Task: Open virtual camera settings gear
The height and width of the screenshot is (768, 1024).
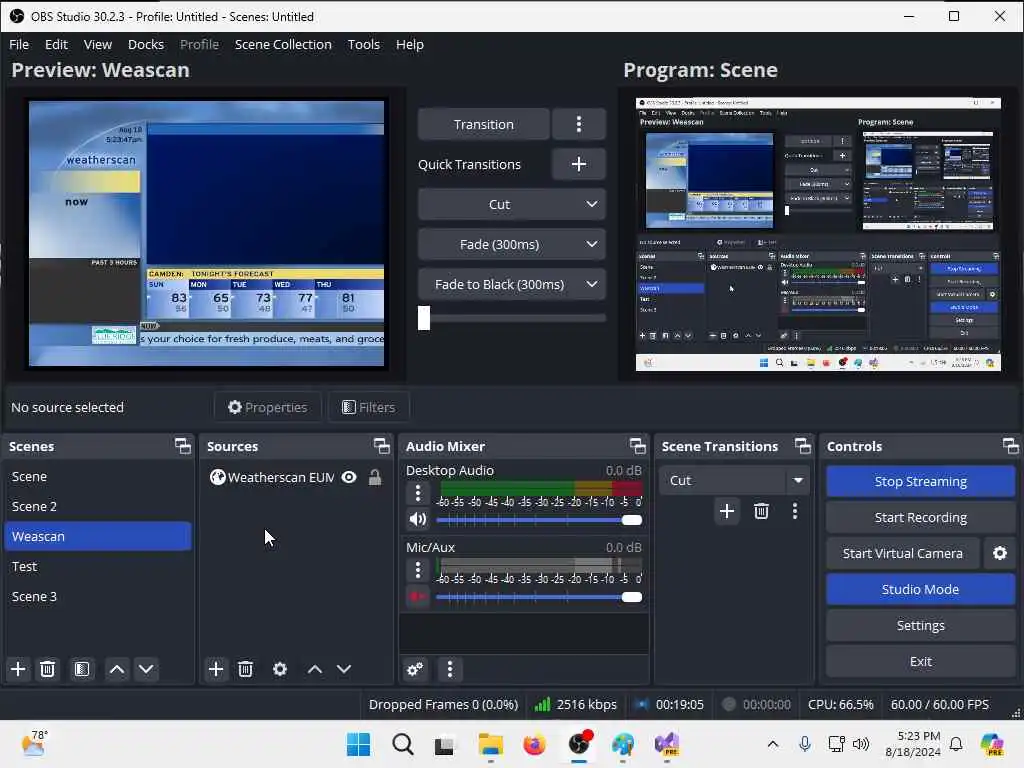Action: (x=1000, y=553)
